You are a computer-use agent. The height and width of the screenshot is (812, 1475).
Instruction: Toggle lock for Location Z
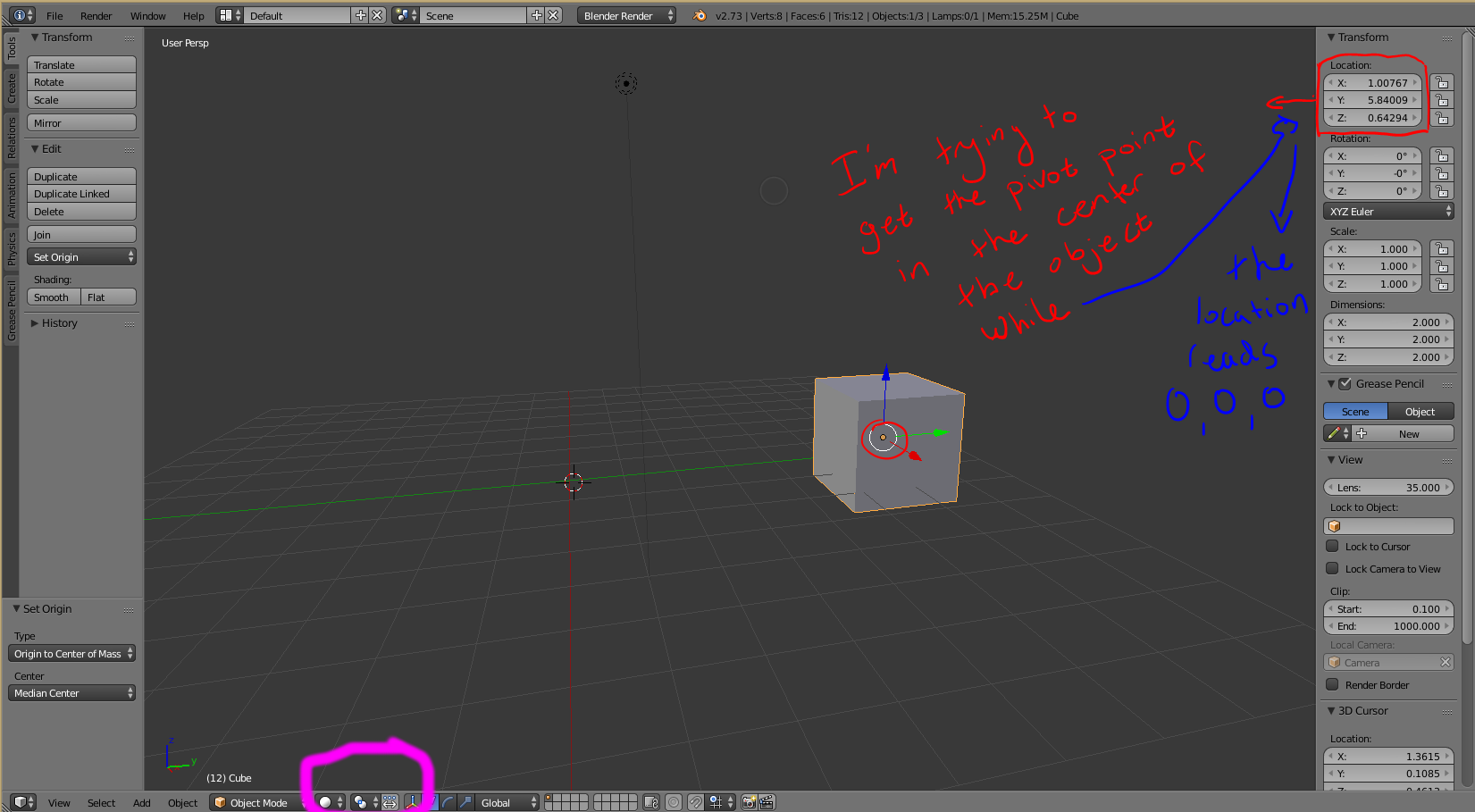point(1441,118)
